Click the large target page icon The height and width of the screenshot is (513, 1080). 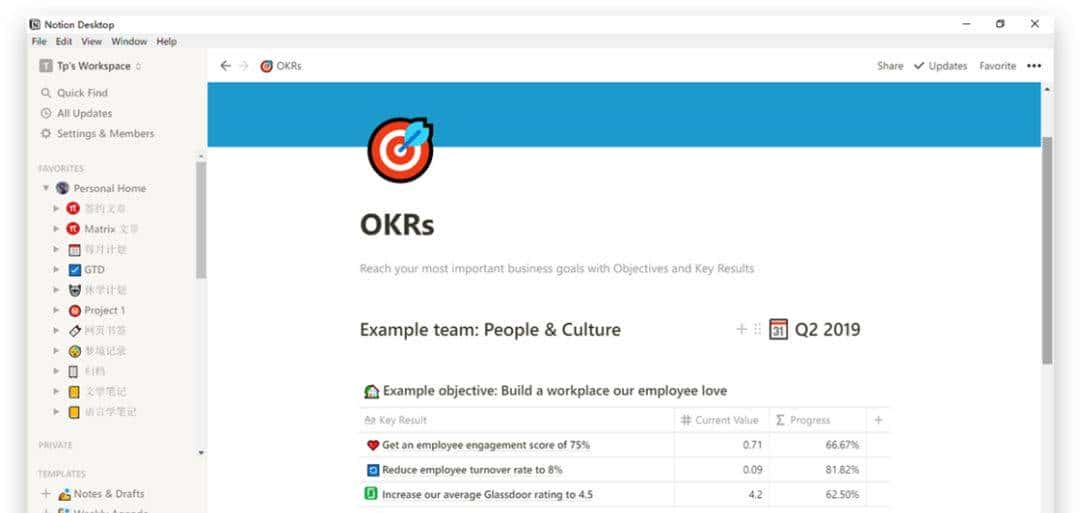(400, 149)
